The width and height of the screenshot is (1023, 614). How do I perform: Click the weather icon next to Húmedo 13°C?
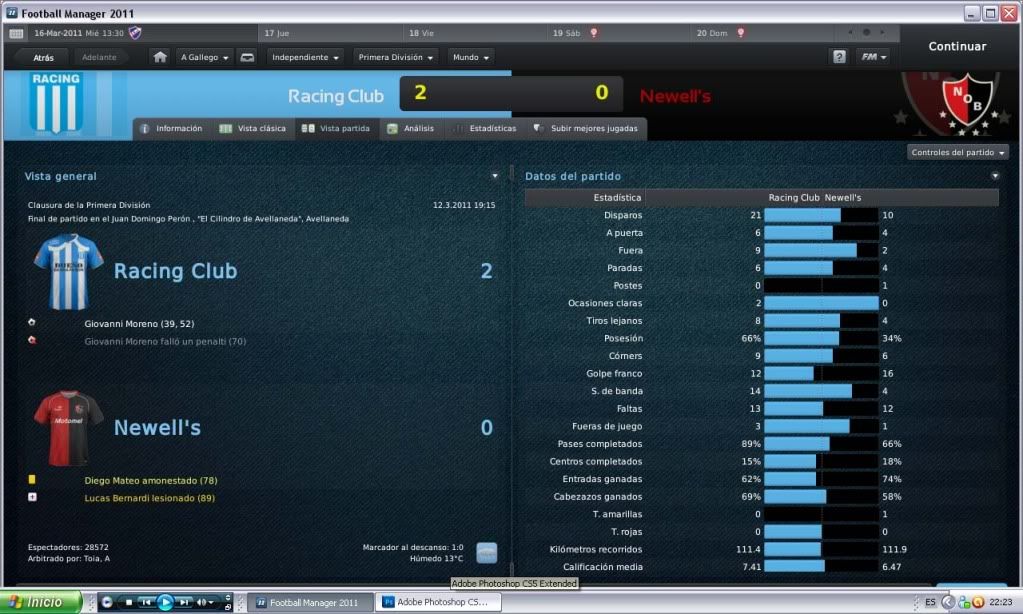(x=487, y=553)
